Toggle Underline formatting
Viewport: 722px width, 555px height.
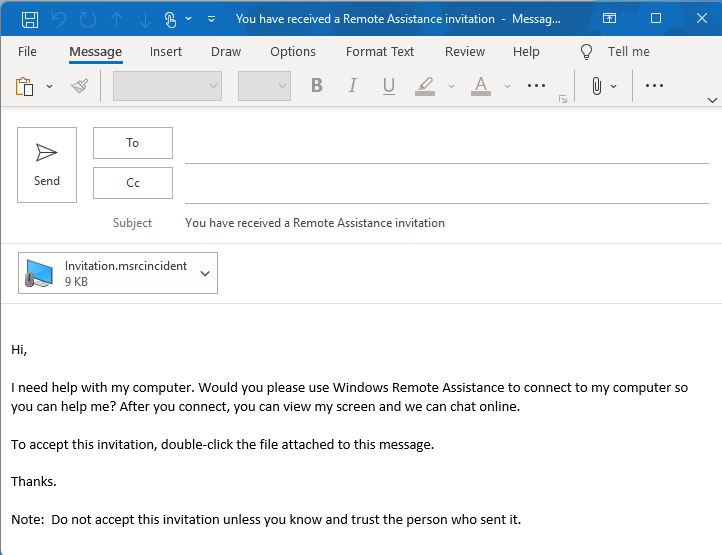(388, 86)
